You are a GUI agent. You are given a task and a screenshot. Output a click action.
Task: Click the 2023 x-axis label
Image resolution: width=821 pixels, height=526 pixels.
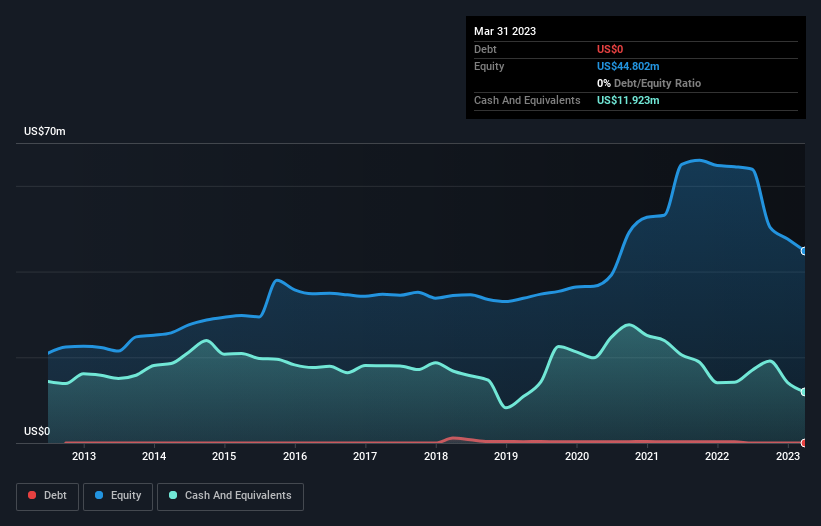(x=787, y=456)
